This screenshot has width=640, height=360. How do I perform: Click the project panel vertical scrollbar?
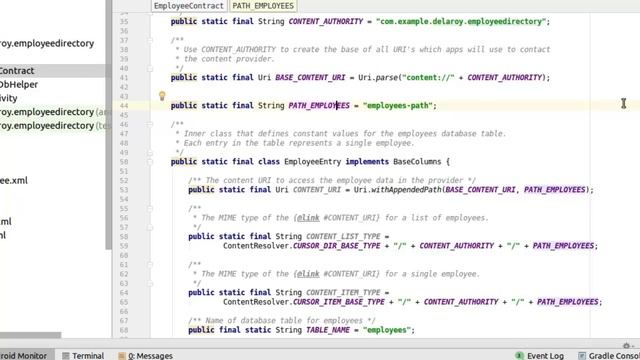point(109,124)
